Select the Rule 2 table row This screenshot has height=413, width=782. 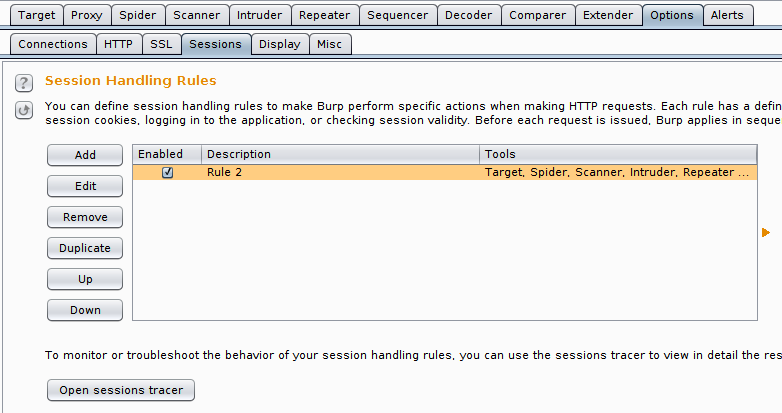click(x=445, y=173)
